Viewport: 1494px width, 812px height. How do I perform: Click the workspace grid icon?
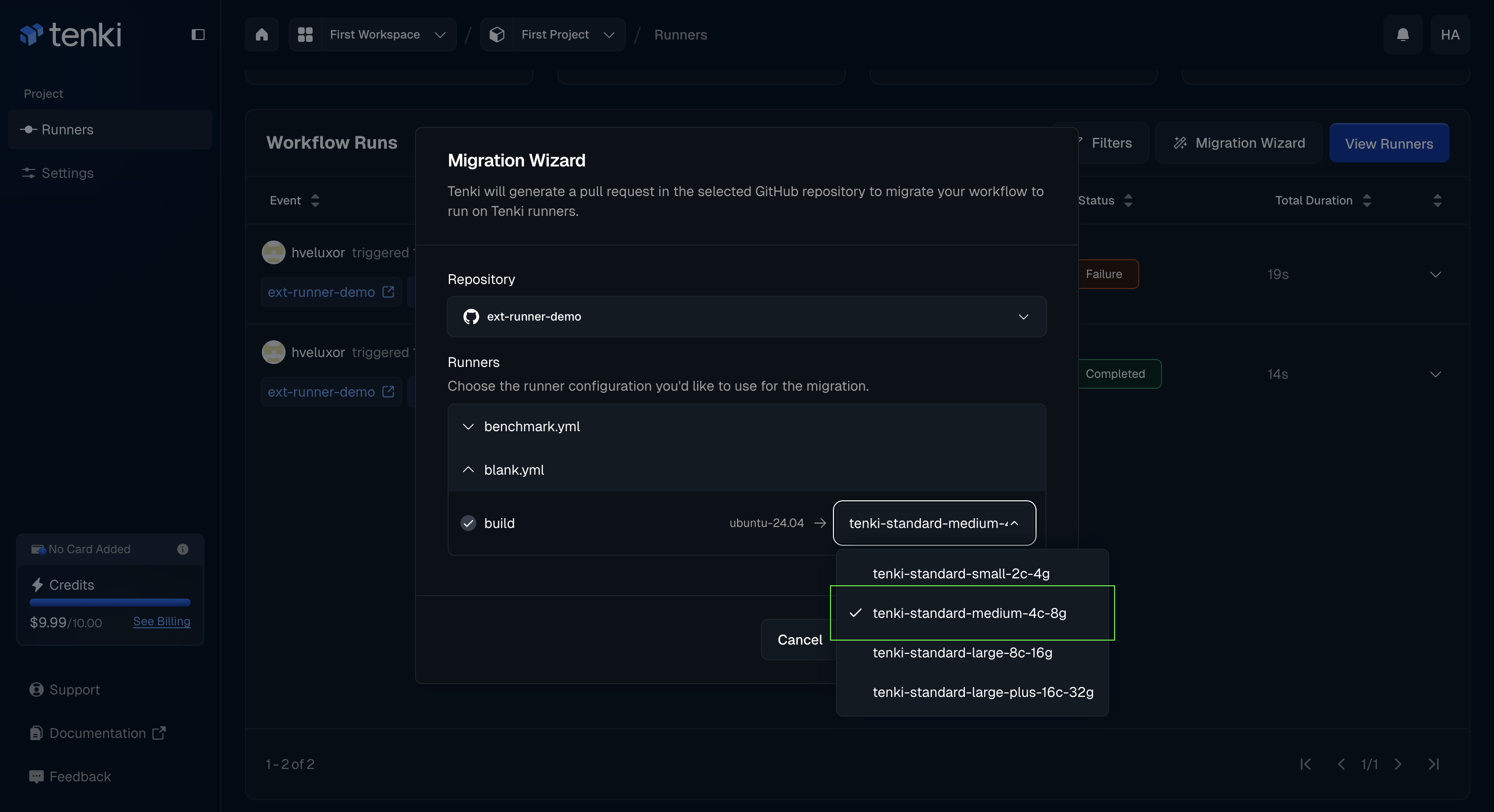coord(305,35)
